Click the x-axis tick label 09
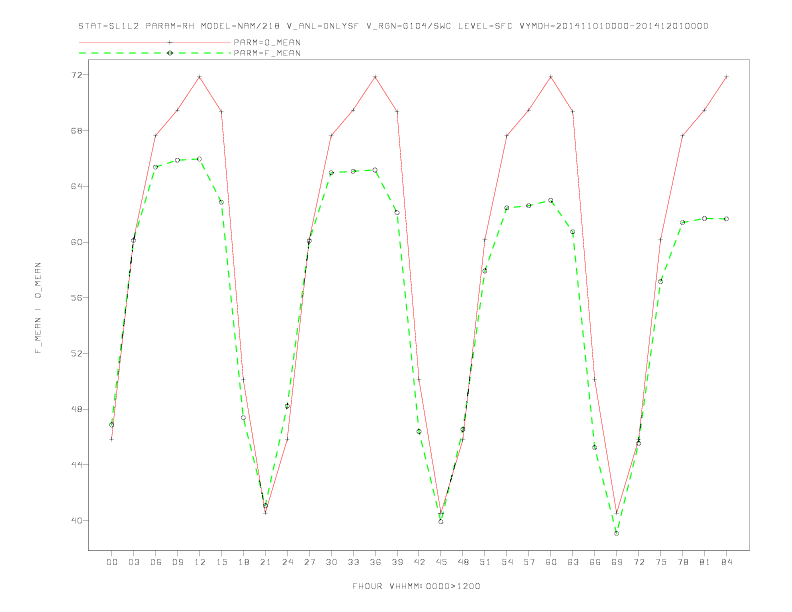This screenshot has width=792, height=612. (x=177, y=562)
